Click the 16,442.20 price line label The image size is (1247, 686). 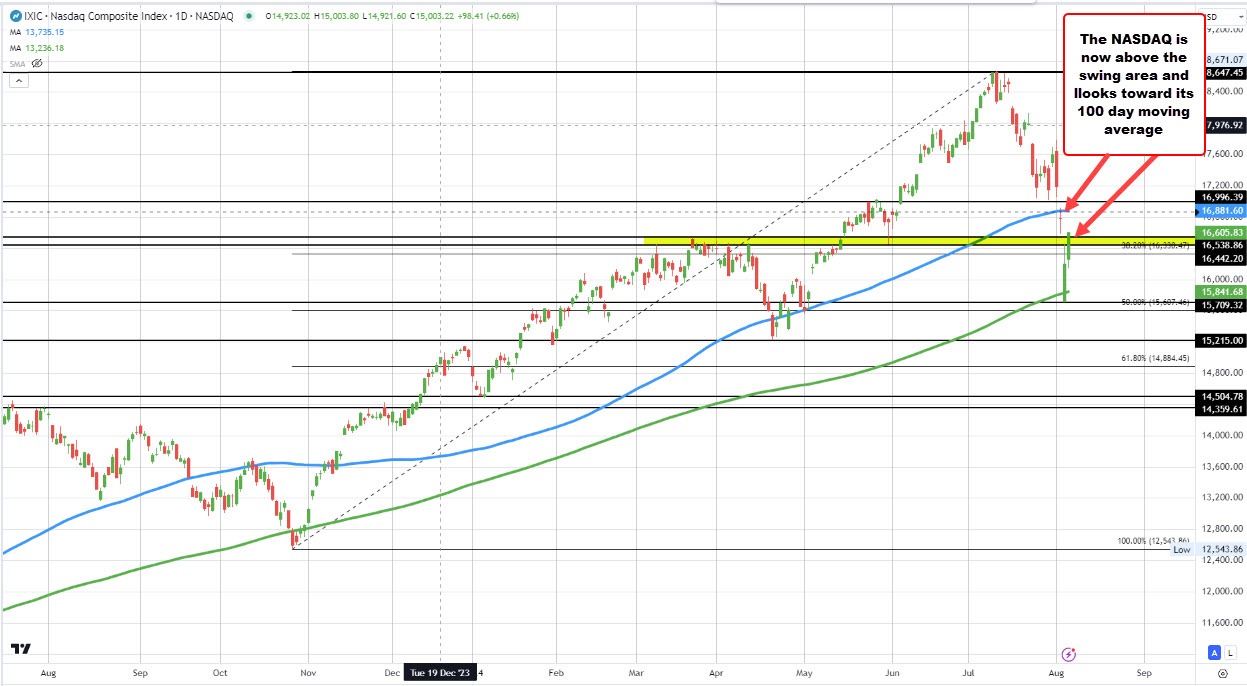coord(1222,258)
